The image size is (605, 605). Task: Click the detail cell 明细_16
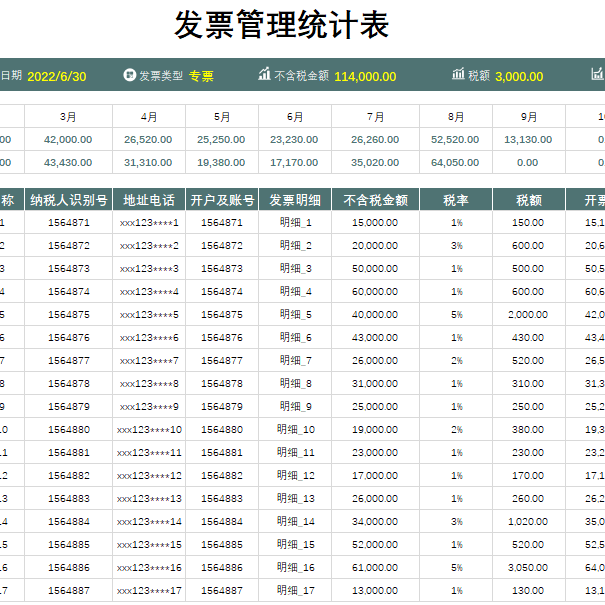295,568
